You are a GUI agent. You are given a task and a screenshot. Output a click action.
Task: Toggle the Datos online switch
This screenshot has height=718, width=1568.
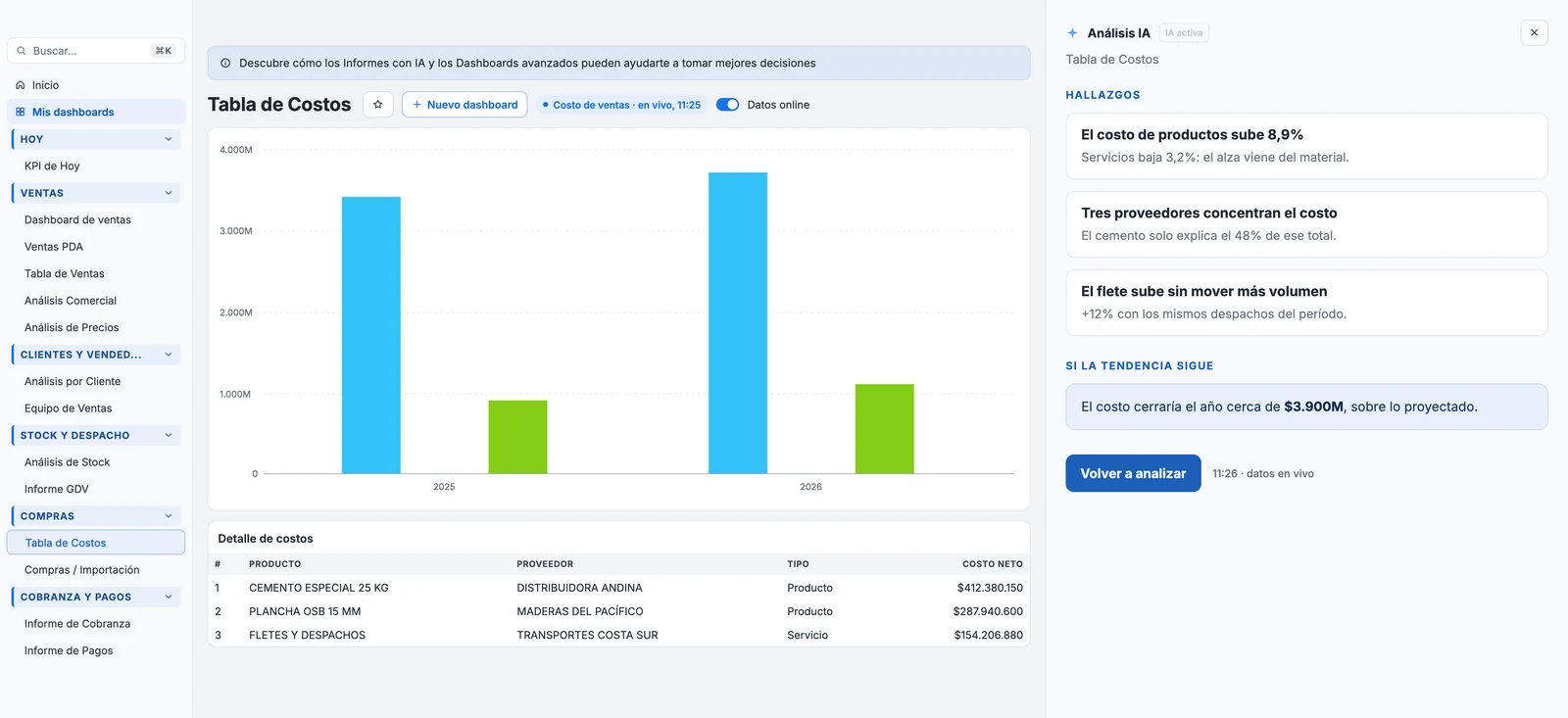(727, 105)
